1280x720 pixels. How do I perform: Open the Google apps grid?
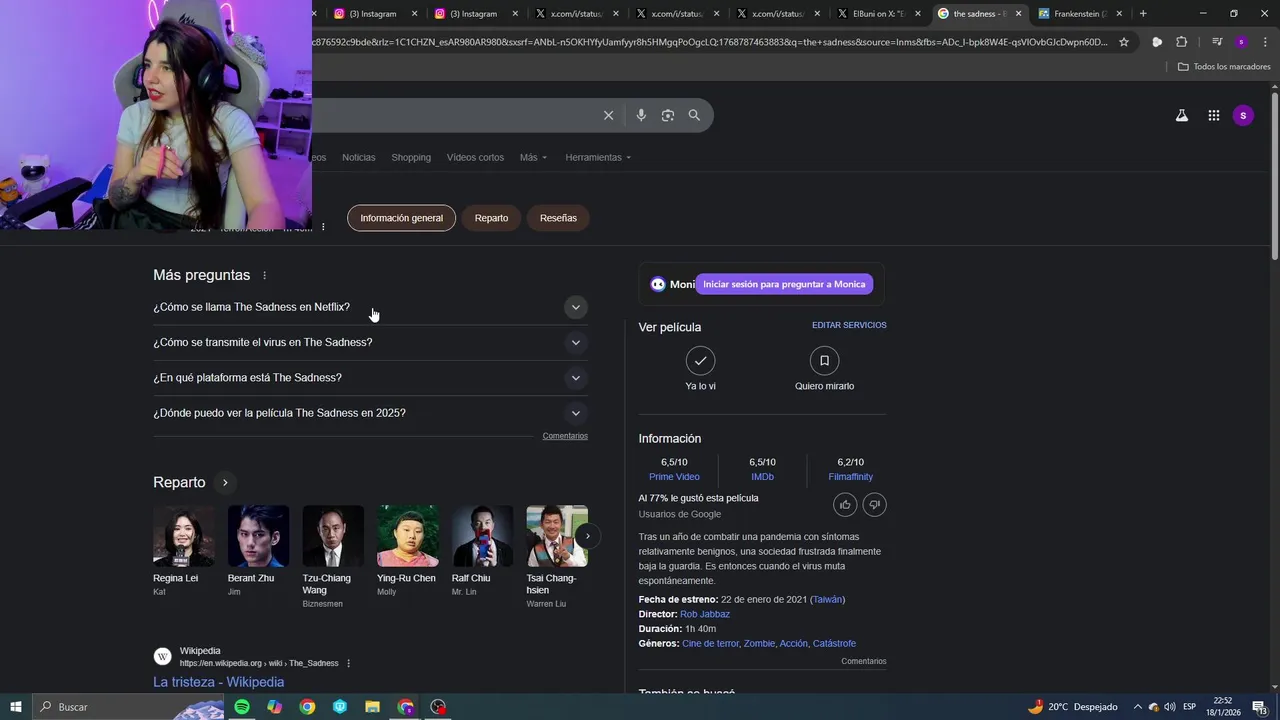pos(1214,115)
